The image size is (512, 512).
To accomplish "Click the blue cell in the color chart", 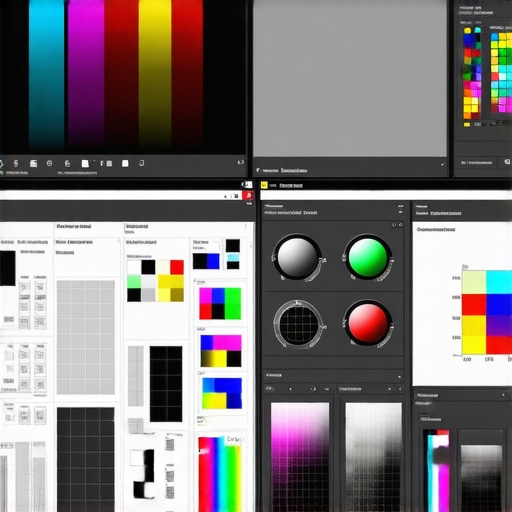I will pyautogui.click(x=499, y=305).
